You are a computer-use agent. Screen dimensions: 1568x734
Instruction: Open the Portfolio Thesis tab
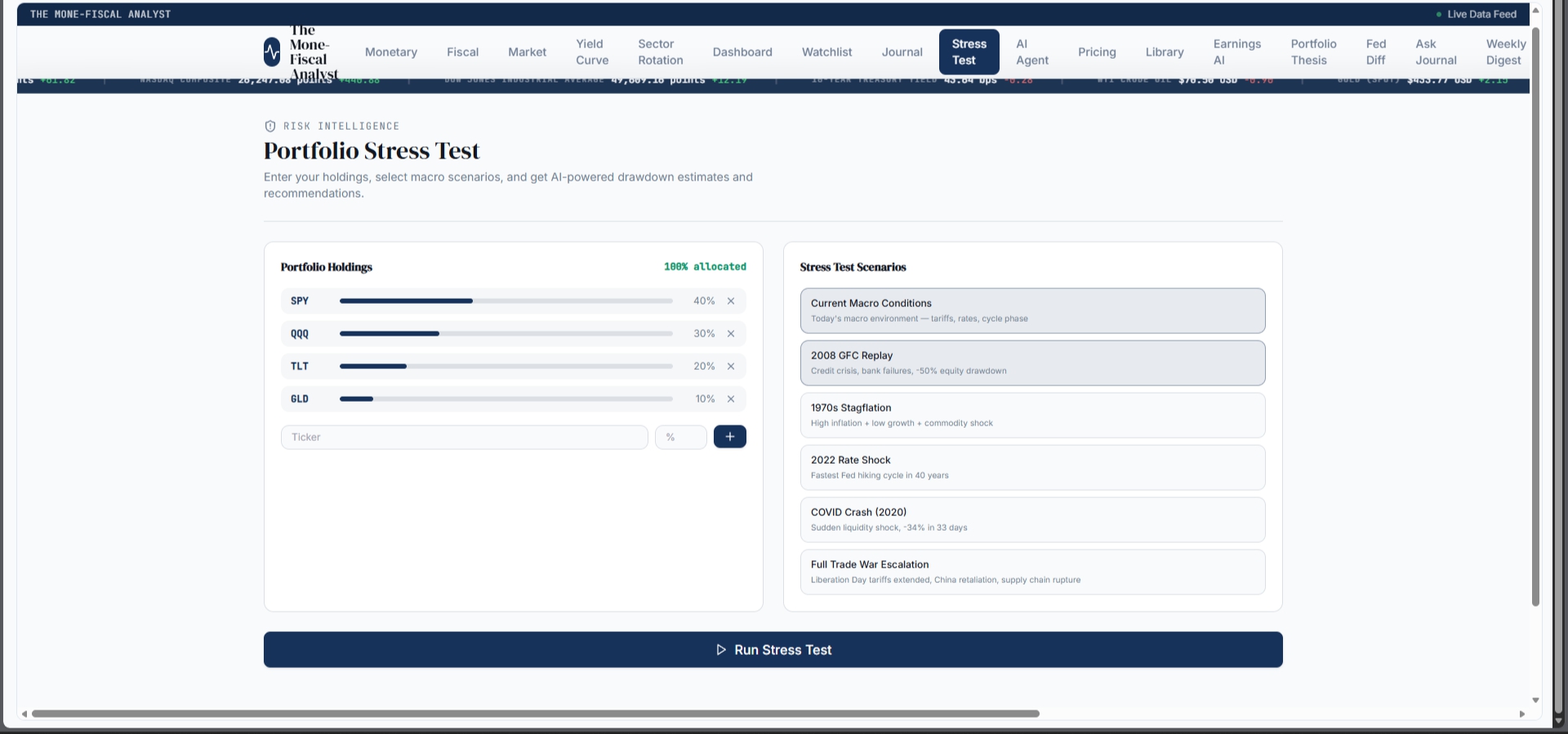[1313, 52]
